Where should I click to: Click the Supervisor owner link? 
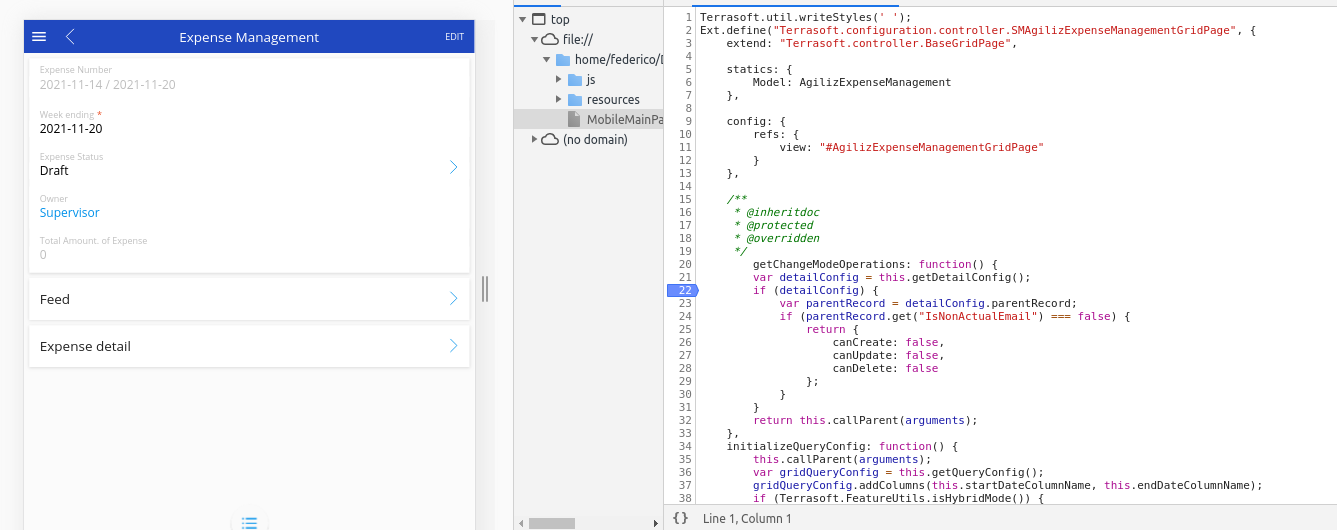click(x=70, y=213)
